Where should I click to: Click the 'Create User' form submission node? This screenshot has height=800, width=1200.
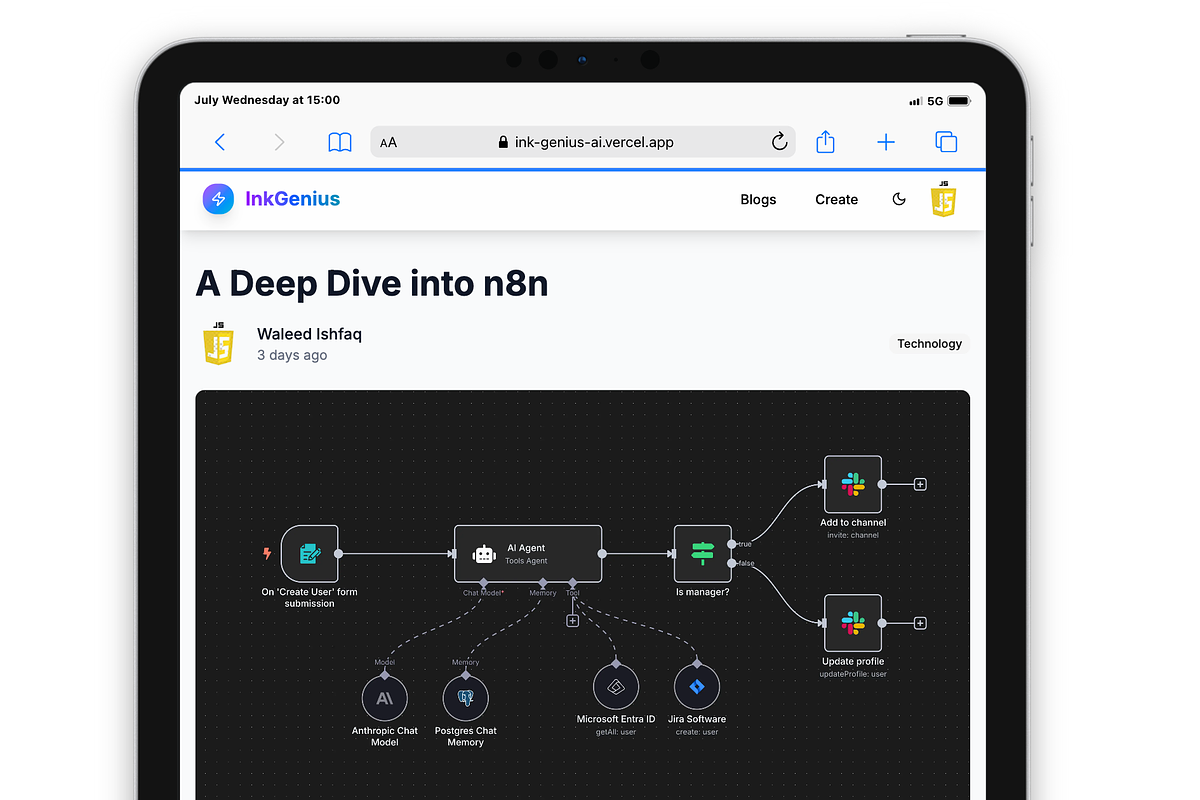tap(310, 553)
